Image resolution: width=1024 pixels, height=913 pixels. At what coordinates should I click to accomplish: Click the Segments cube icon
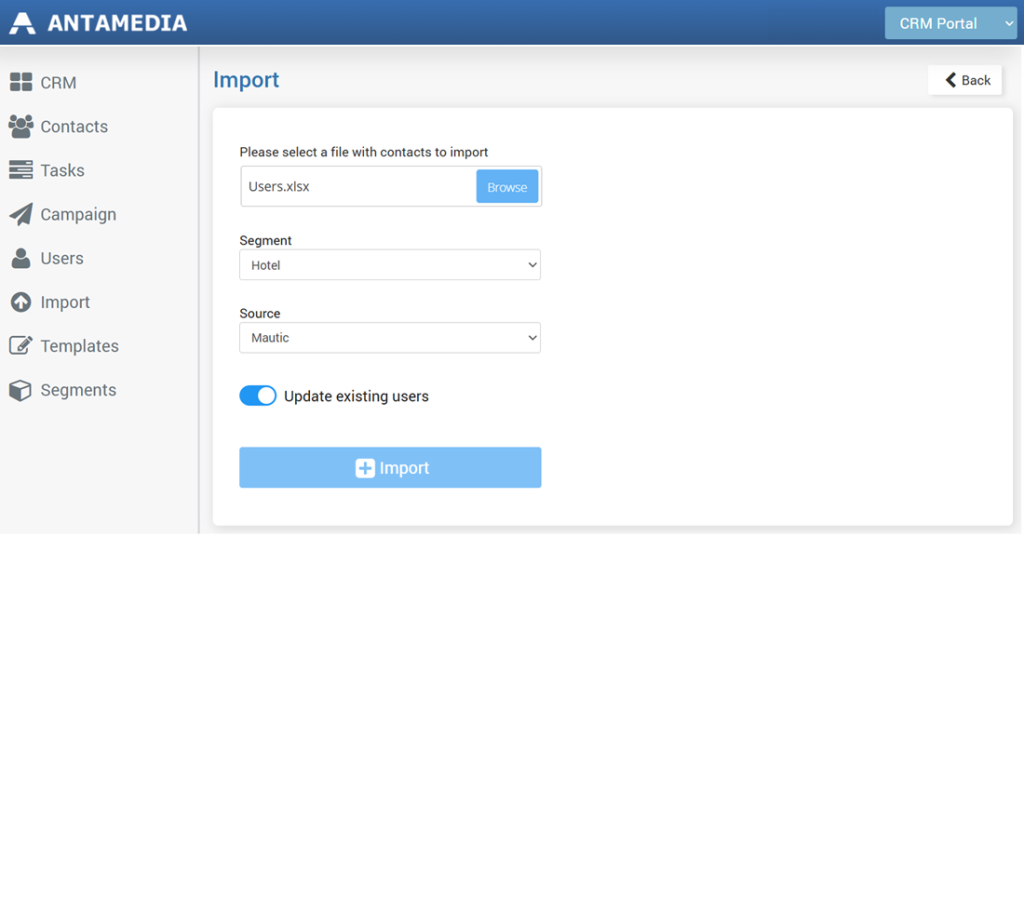click(21, 390)
